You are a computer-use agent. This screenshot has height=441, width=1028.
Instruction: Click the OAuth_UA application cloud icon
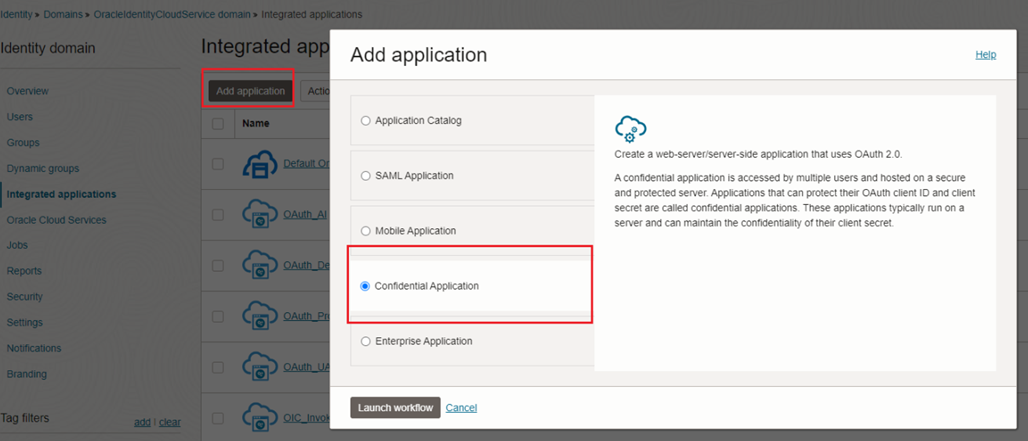[x=259, y=366]
